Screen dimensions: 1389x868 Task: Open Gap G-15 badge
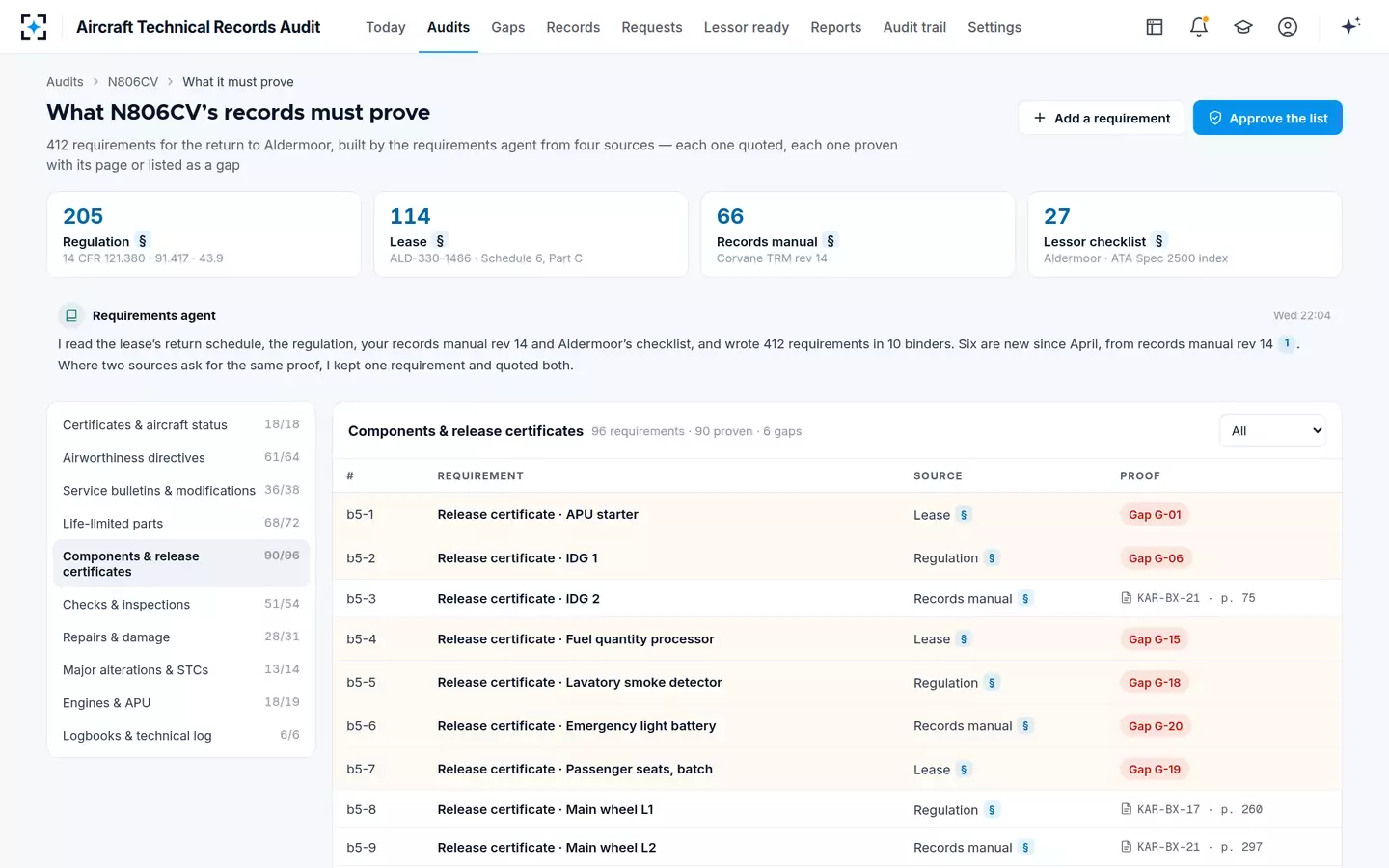click(1155, 639)
